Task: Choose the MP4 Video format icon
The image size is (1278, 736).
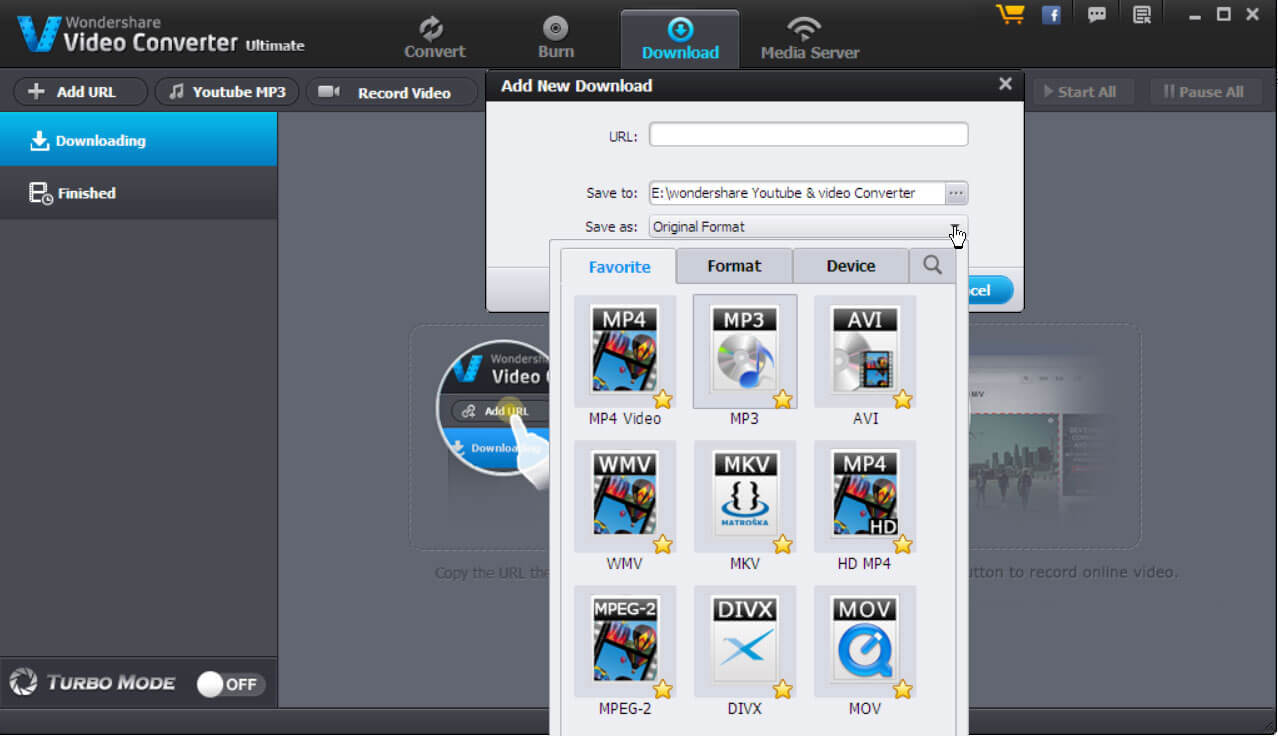Action: [x=625, y=351]
